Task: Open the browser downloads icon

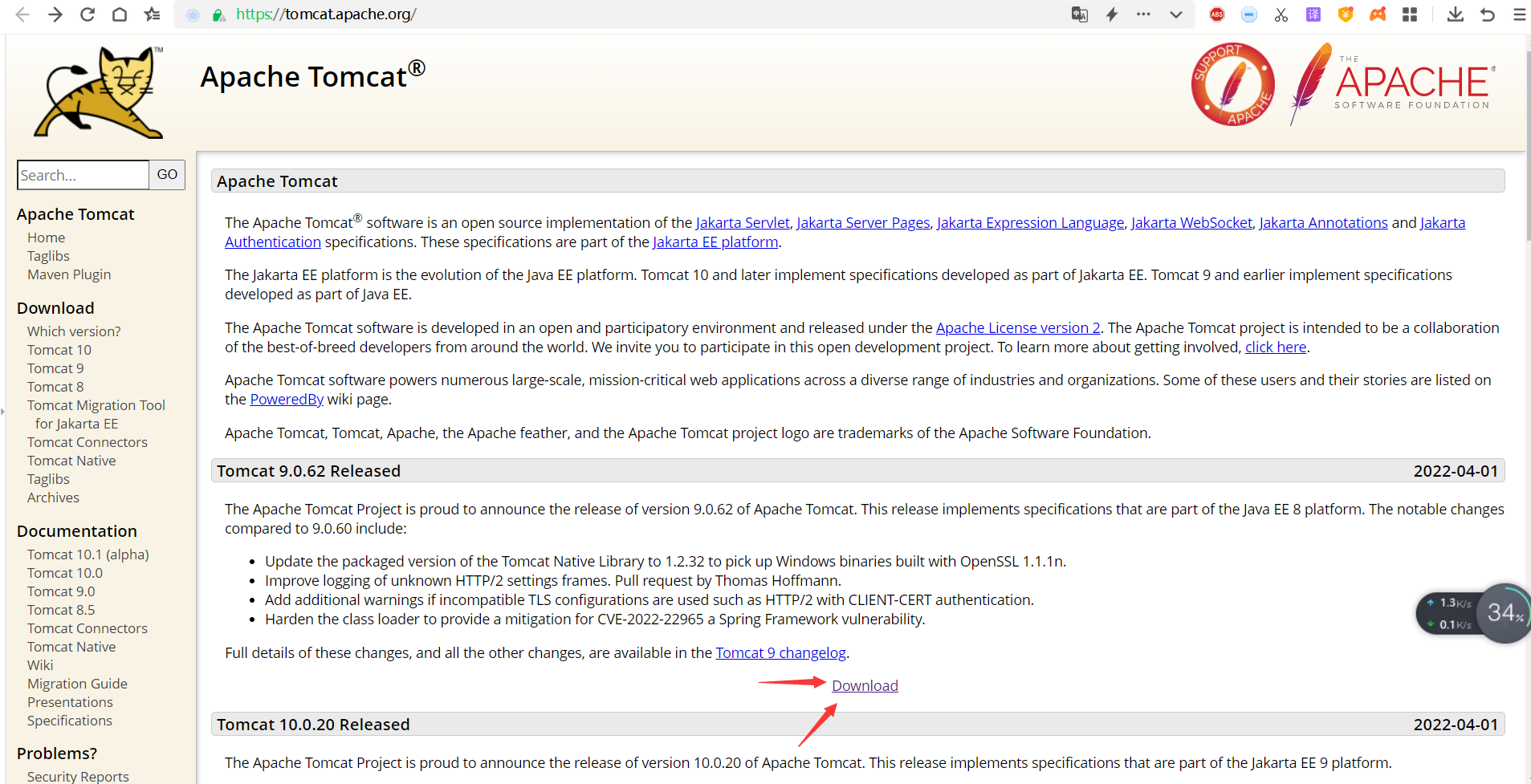Action: click(1456, 14)
